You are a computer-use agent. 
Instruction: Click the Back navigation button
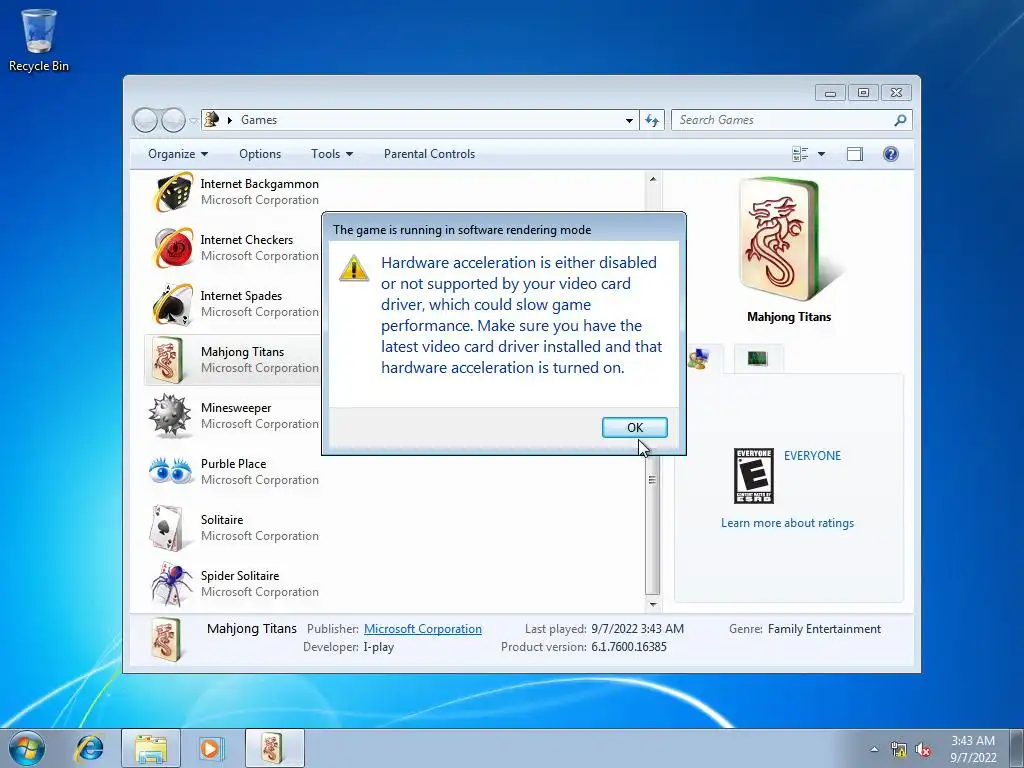(x=145, y=120)
